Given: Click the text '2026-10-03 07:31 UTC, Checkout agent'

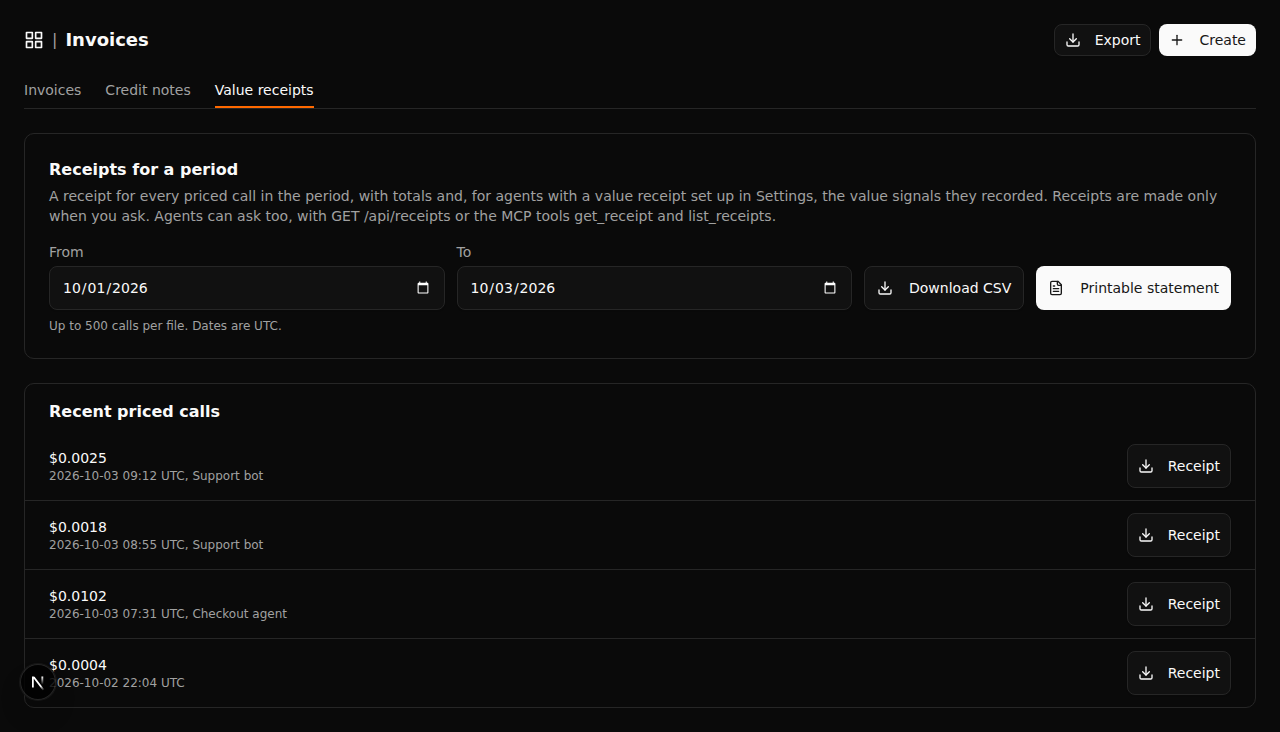Looking at the screenshot, I should 168,614.
